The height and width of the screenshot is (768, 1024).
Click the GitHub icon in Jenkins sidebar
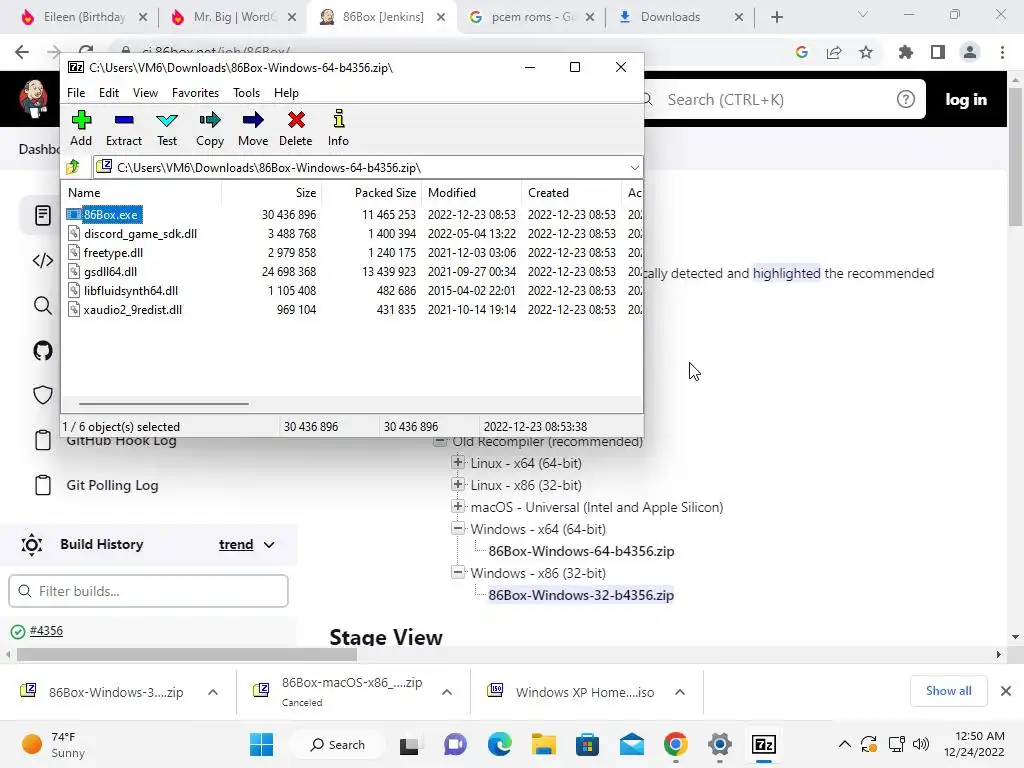pyautogui.click(x=42, y=351)
